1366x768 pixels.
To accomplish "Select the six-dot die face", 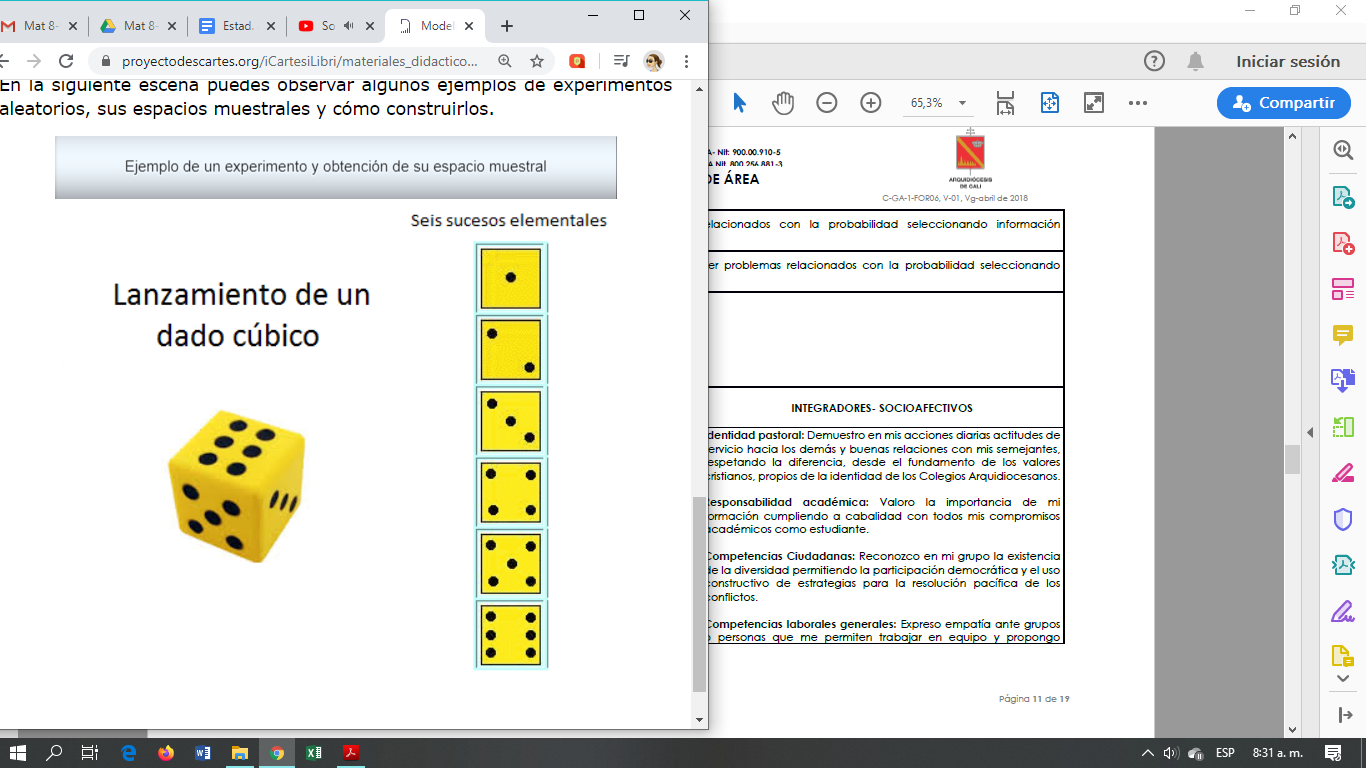I will (x=511, y=634).
